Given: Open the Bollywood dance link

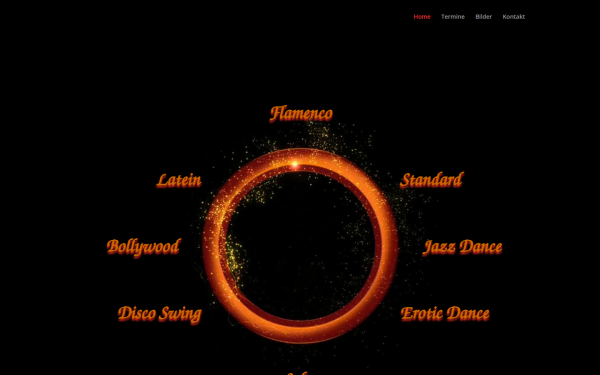Looking at the screenshot, I should pyautogui.click(x=143, y=247).
